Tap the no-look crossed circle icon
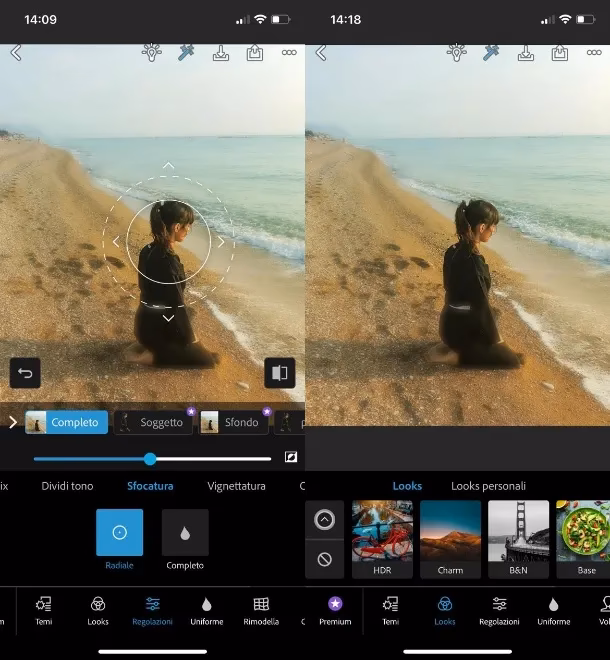The width and height of the screenshot is (610, 660). point(324,560)
